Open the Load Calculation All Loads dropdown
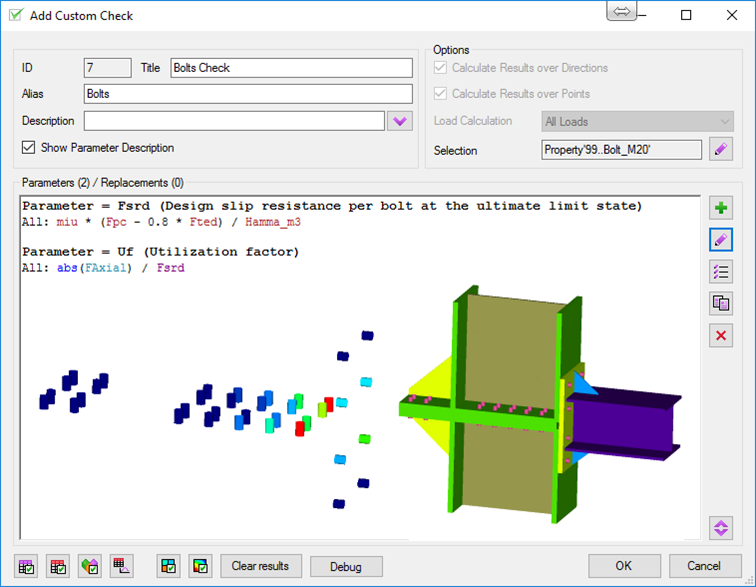Image resolution: width=756 pixels, height=587 pixels. pyautogui.click(x=637, y=122)
